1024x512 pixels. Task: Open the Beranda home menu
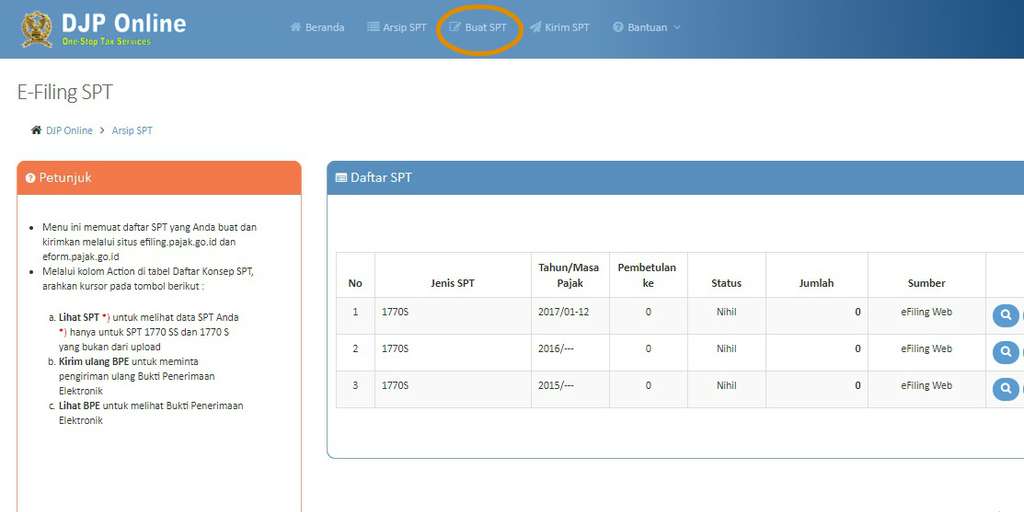point(317,28)
